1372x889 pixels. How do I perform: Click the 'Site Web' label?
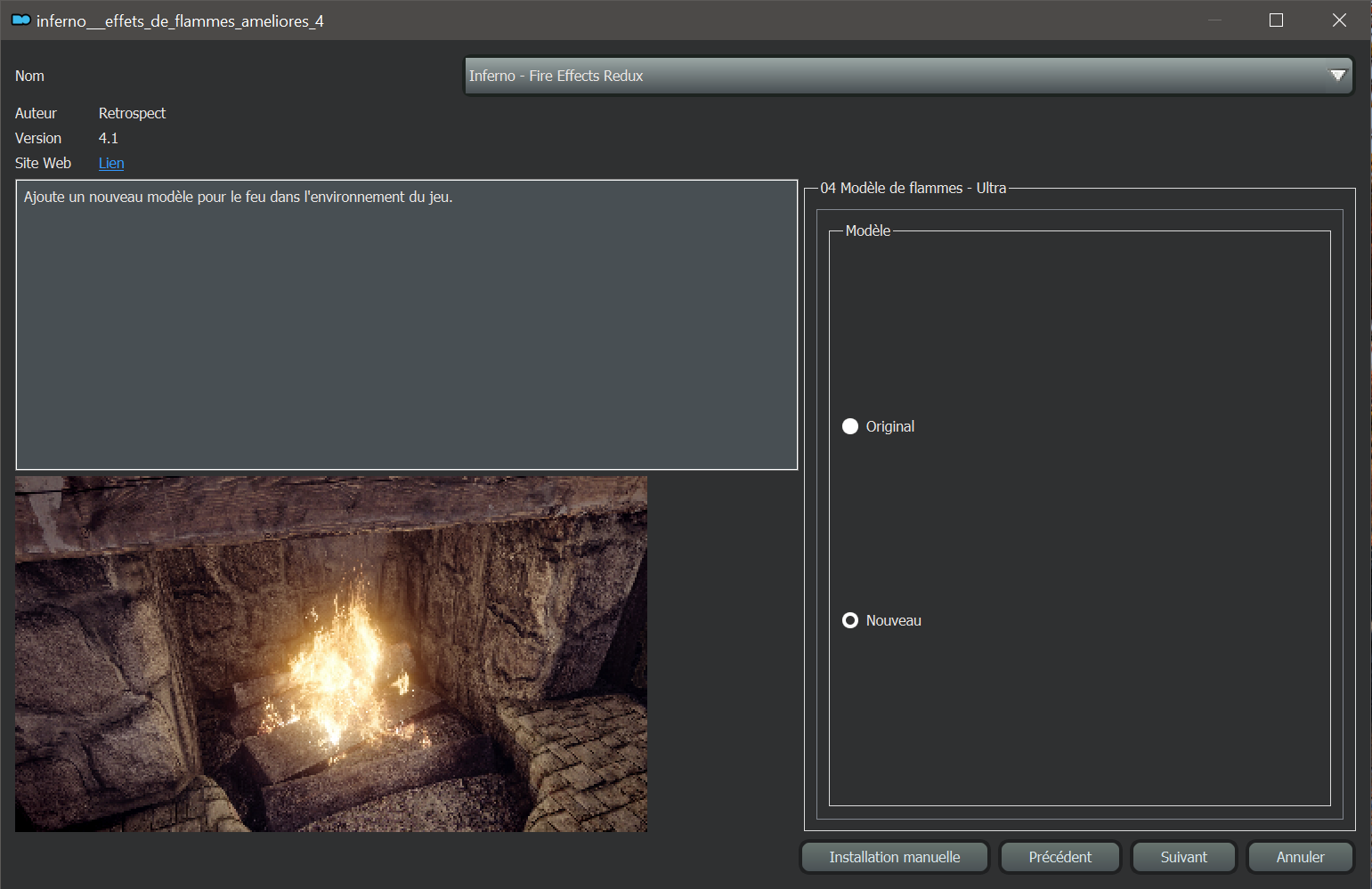pyautogui.click(x=43, y=163)
